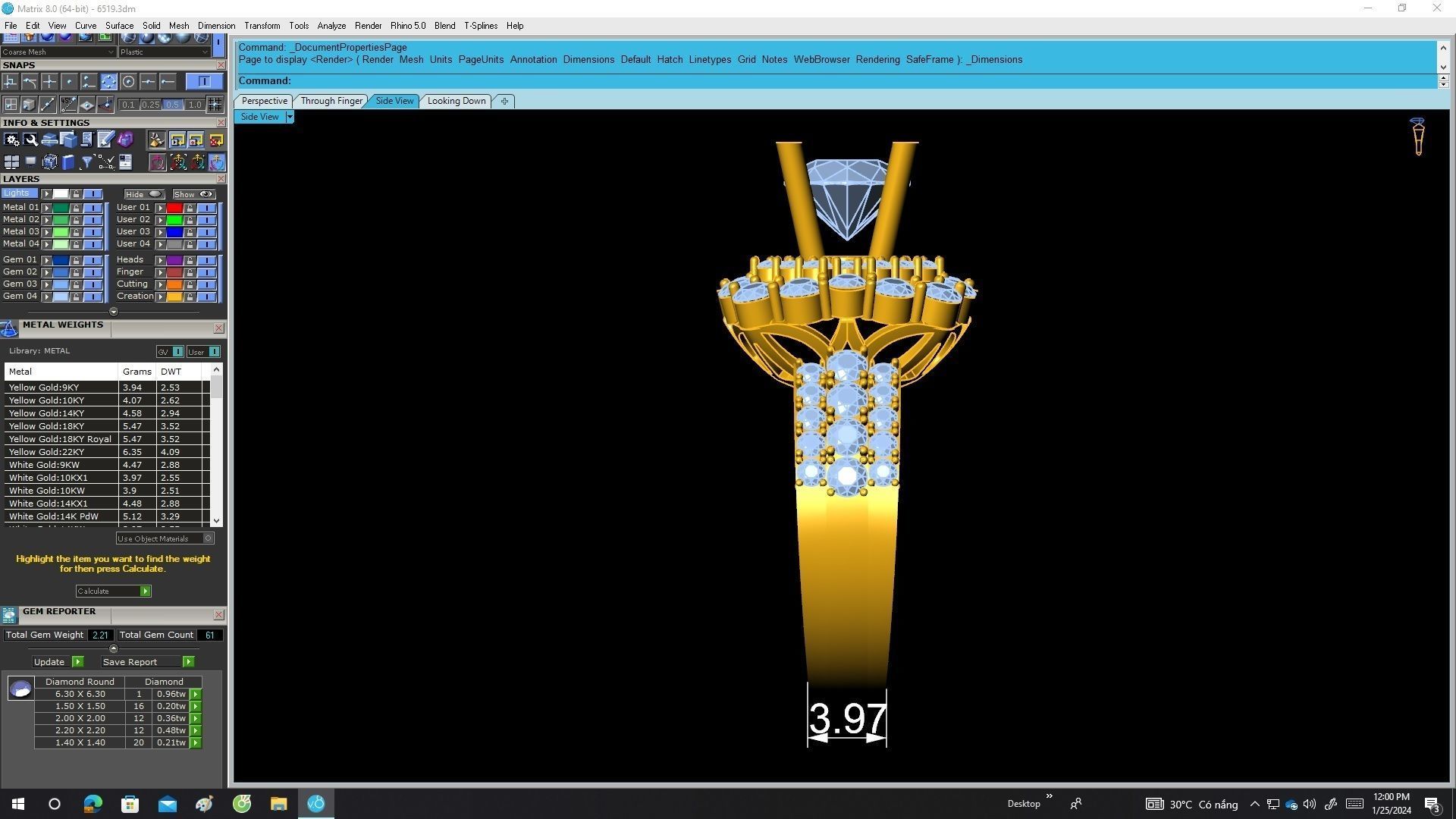Open the Plastic material dropdown
Image resolution: width=1456 pixels, height=819 pixels.
pyautogui.click(x=205, y=52)
